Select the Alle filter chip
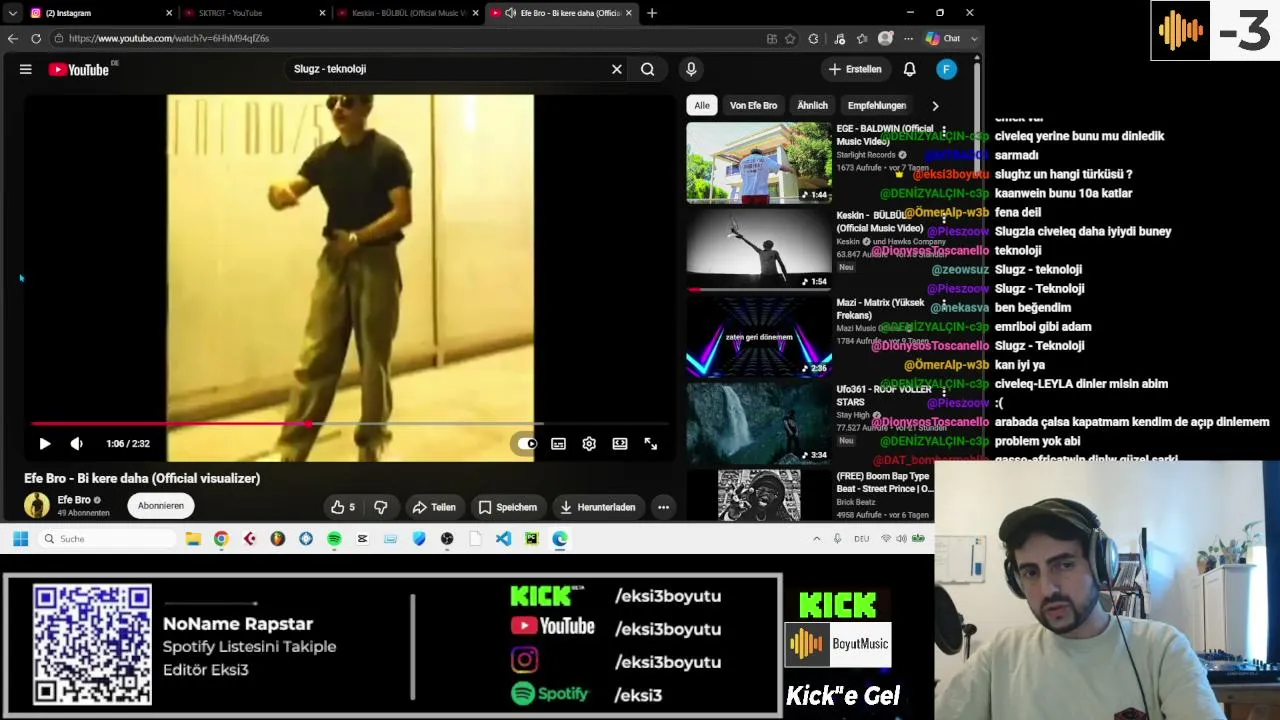Viewport: 1280px width, 720px height. pyautogui.click(x=702, y=105)
